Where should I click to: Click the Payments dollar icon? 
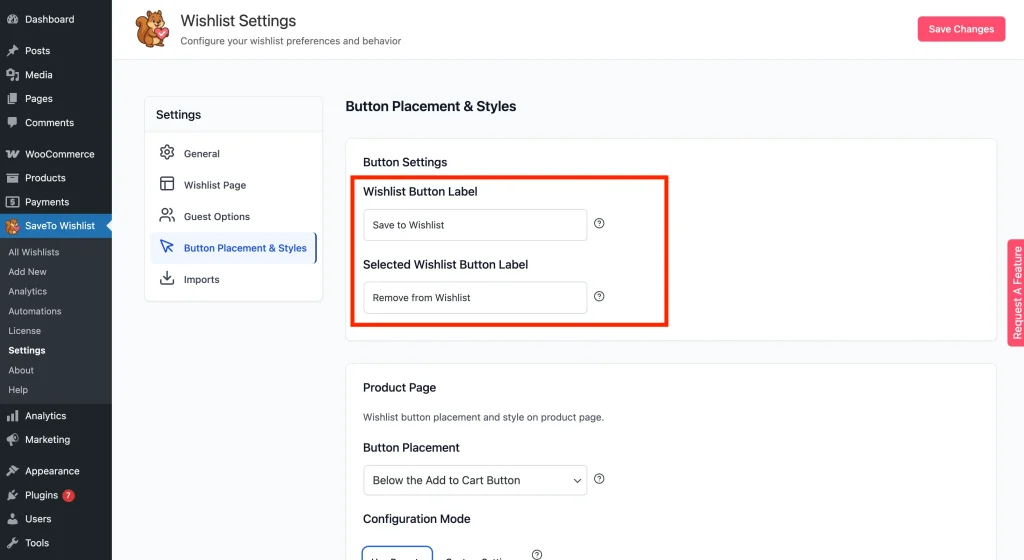pos(12,202)
